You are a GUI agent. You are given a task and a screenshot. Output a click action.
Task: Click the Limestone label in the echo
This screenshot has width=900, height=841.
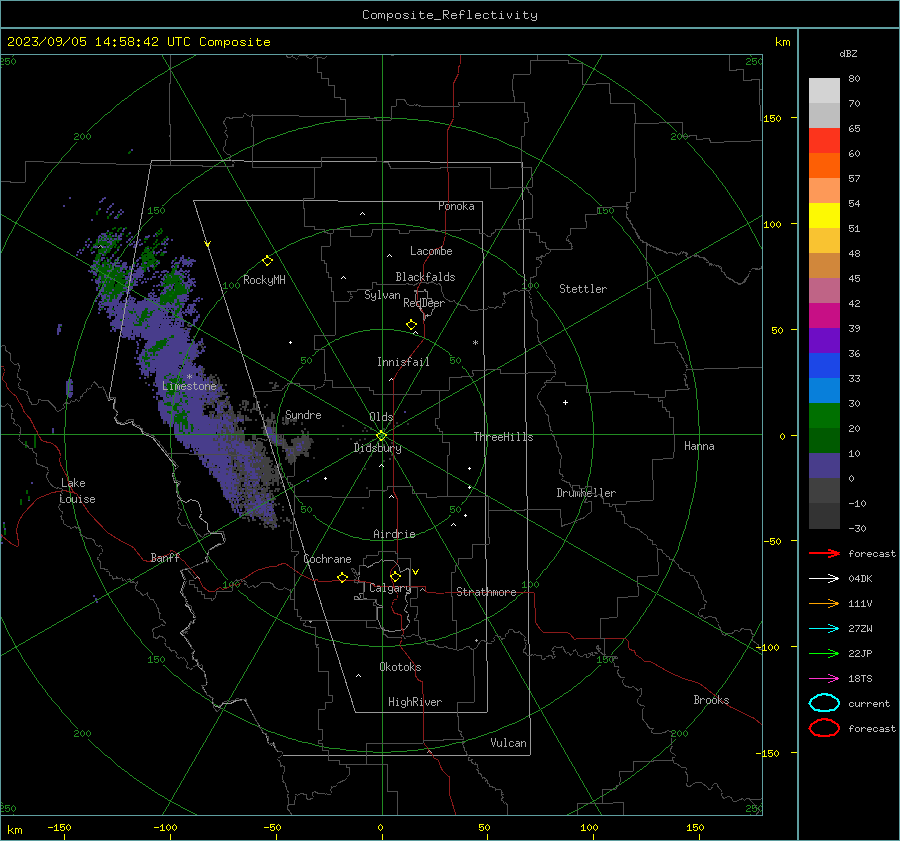(x=189, y=386)
